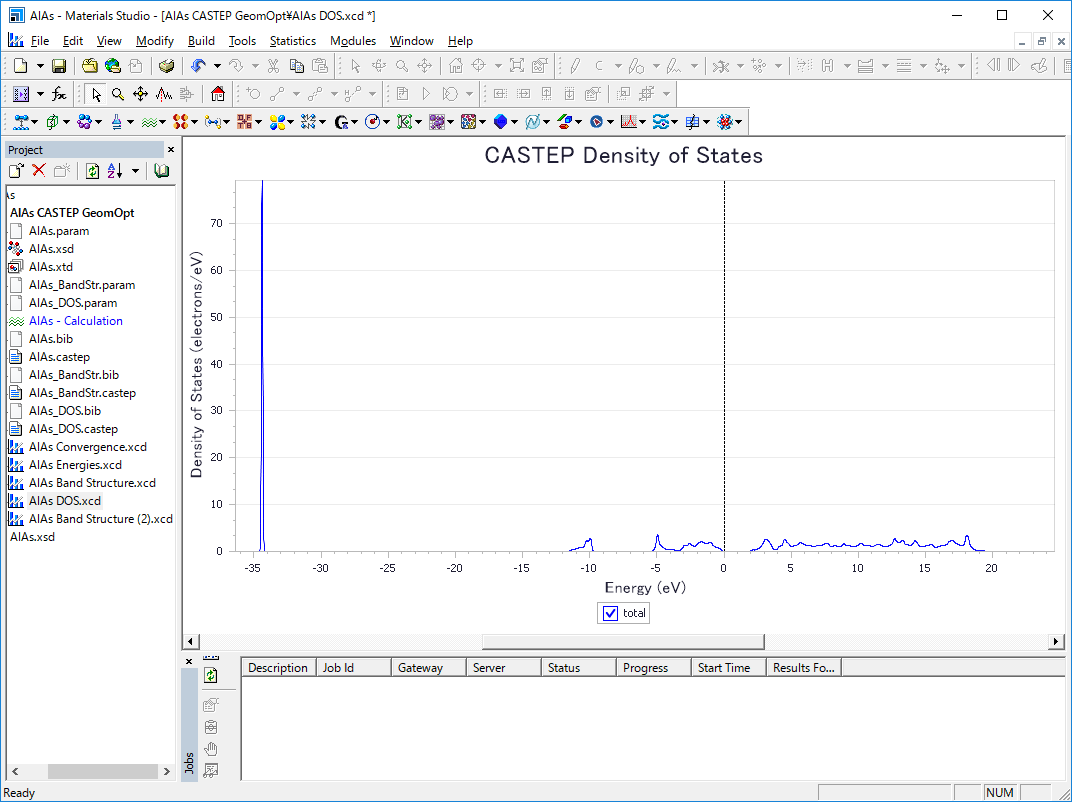Click the Refresh icon in Project panel

coord(92,171)
